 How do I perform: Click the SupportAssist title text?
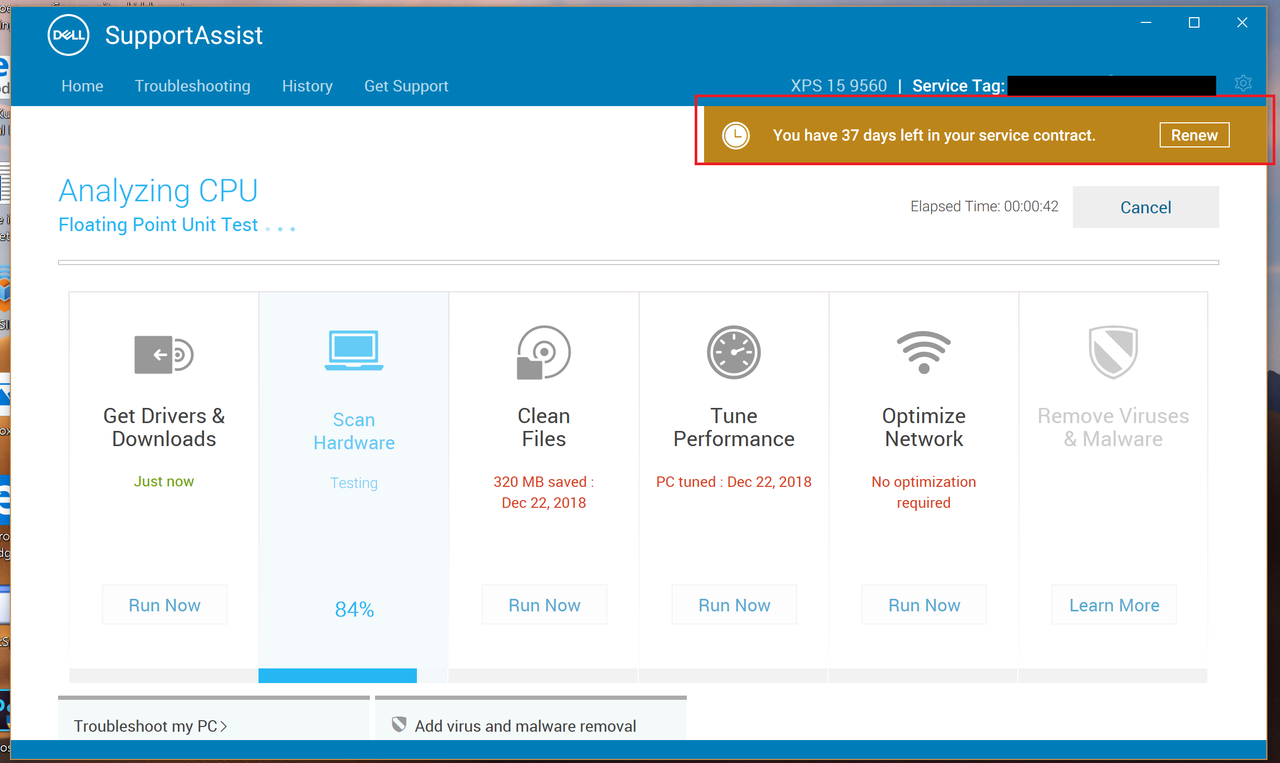(184, 35)
